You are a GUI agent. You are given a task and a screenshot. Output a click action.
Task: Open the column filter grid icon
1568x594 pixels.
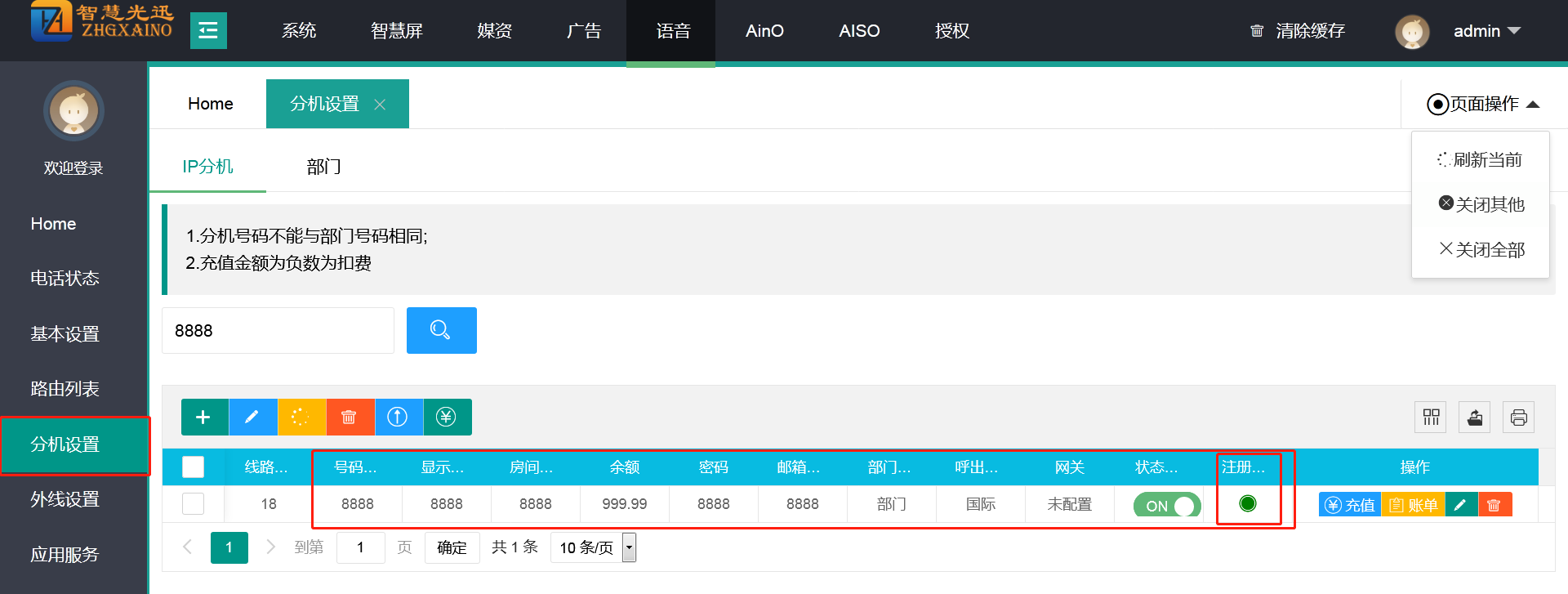1431,418
